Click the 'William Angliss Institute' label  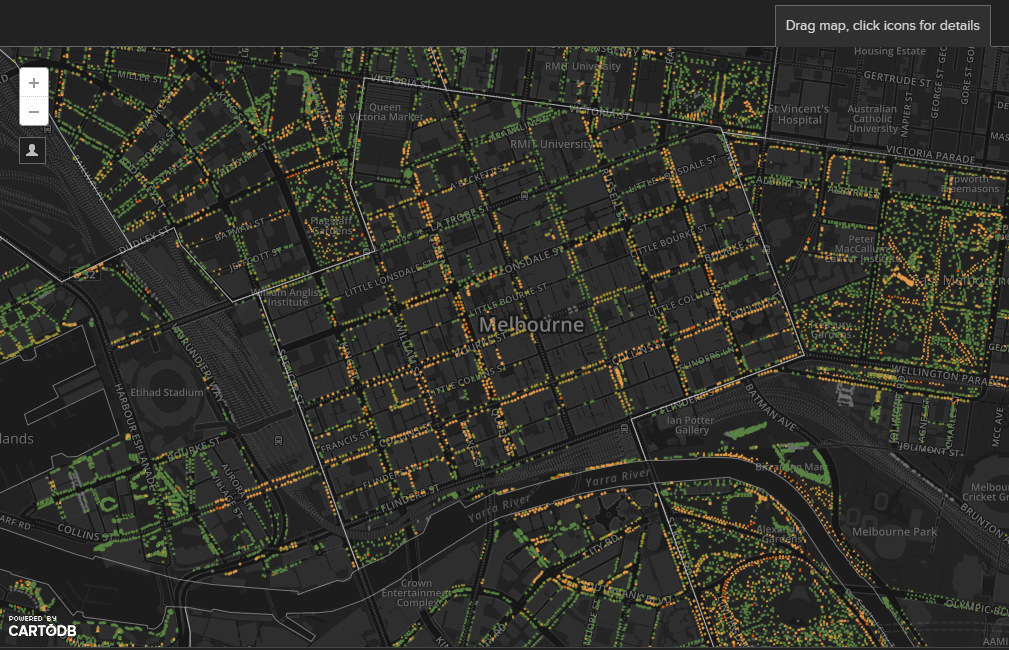click(x=287, y=297)
